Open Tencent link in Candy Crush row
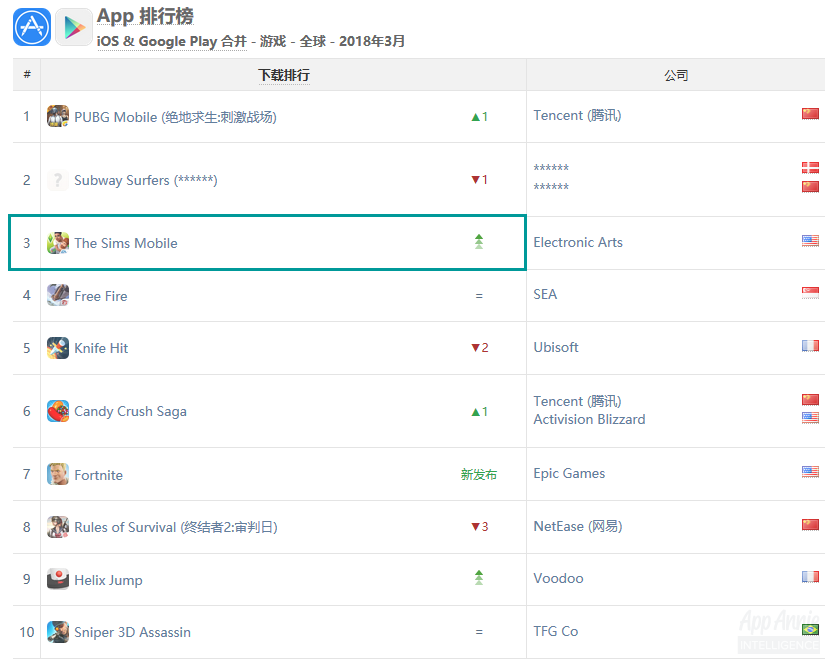Image resolution: width=835 pixels, height=662 pixels. coord(577,401)
